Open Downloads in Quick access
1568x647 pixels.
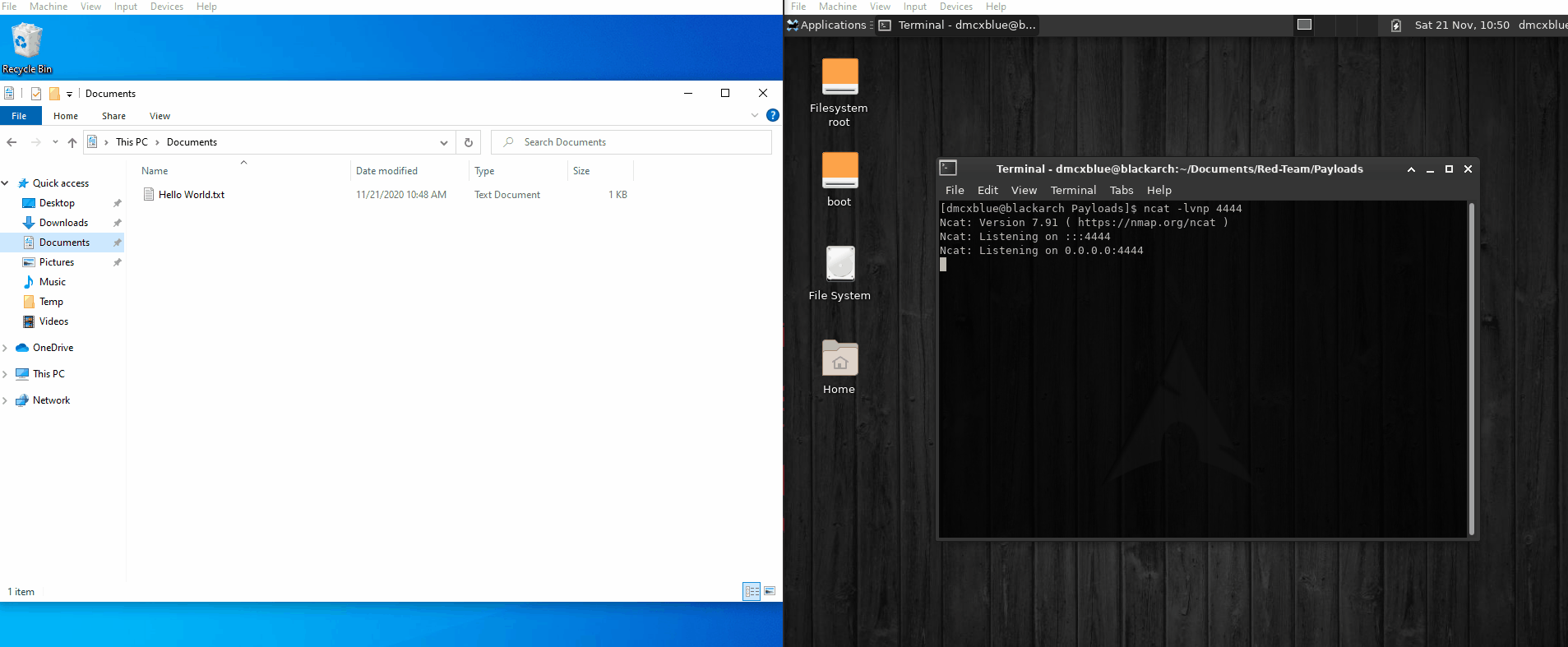coord(63,223)
